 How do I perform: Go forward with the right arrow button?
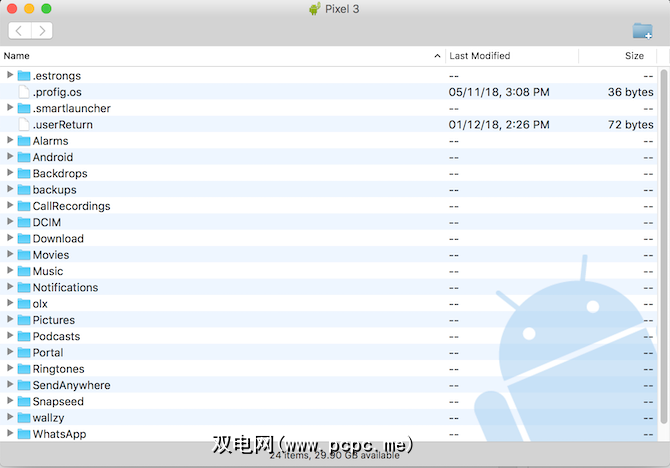tap(42, 31)
